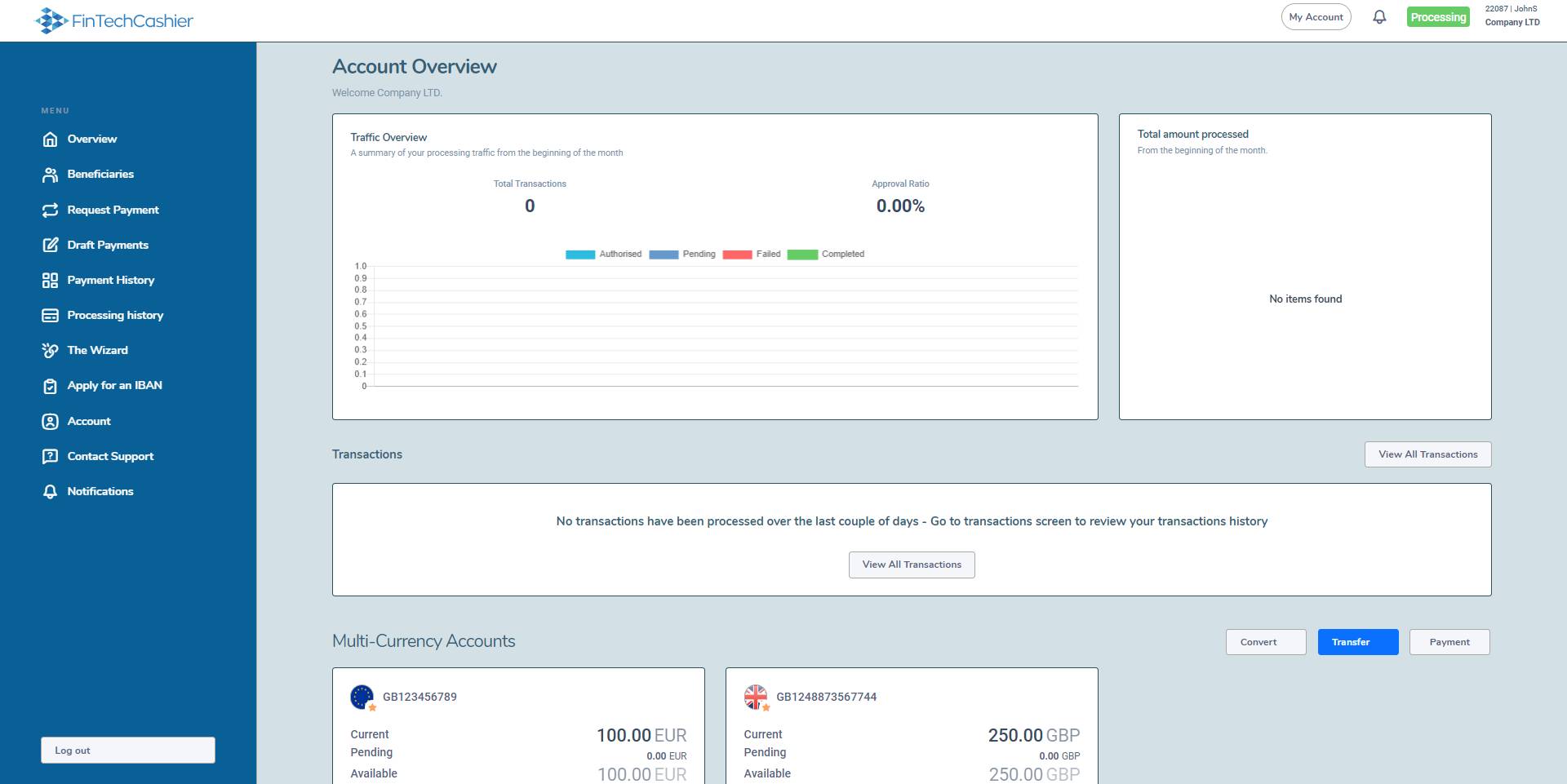Image resolution: width=1567 pixels, height=784 pixels.
Task: Click the Apply for an IBAN clipboard icon
Action: [50, 386]
